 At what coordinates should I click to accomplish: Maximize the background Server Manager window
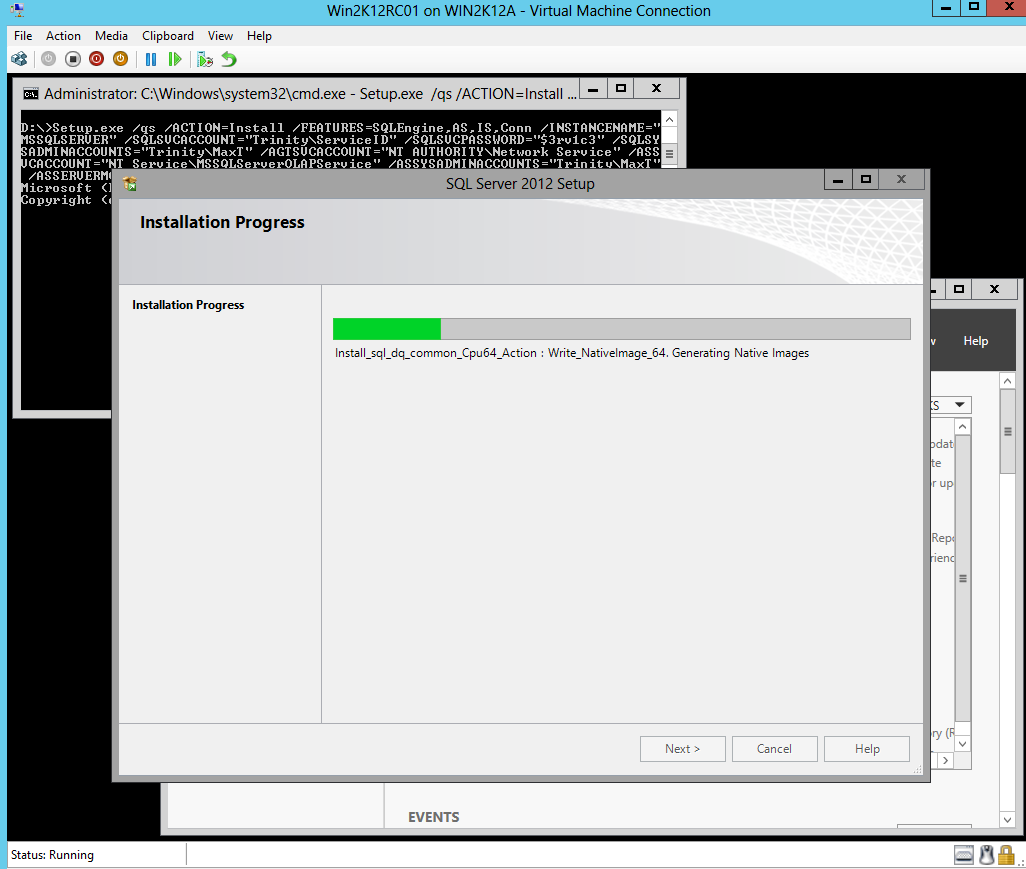(x=959, y=289)
